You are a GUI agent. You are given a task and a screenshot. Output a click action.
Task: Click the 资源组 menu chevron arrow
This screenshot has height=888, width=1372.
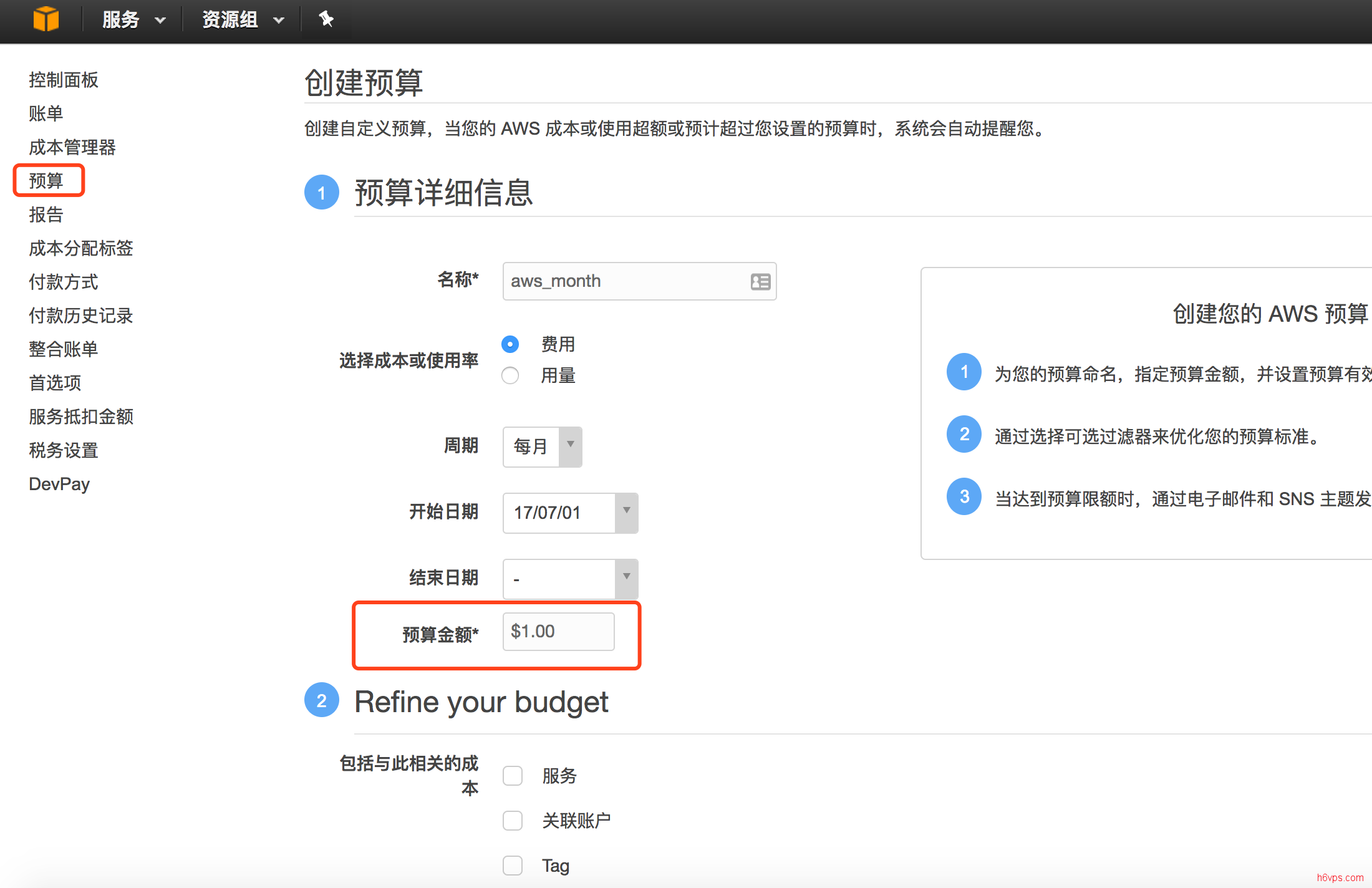[279, 21]
